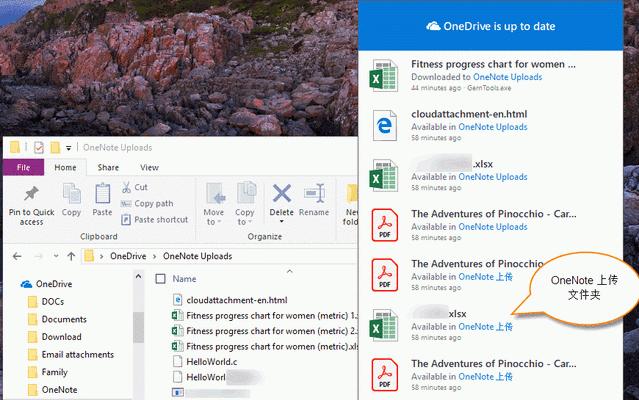Click the navigation pane scrollbar thumb
639x400 pixels.
(139, 327)
